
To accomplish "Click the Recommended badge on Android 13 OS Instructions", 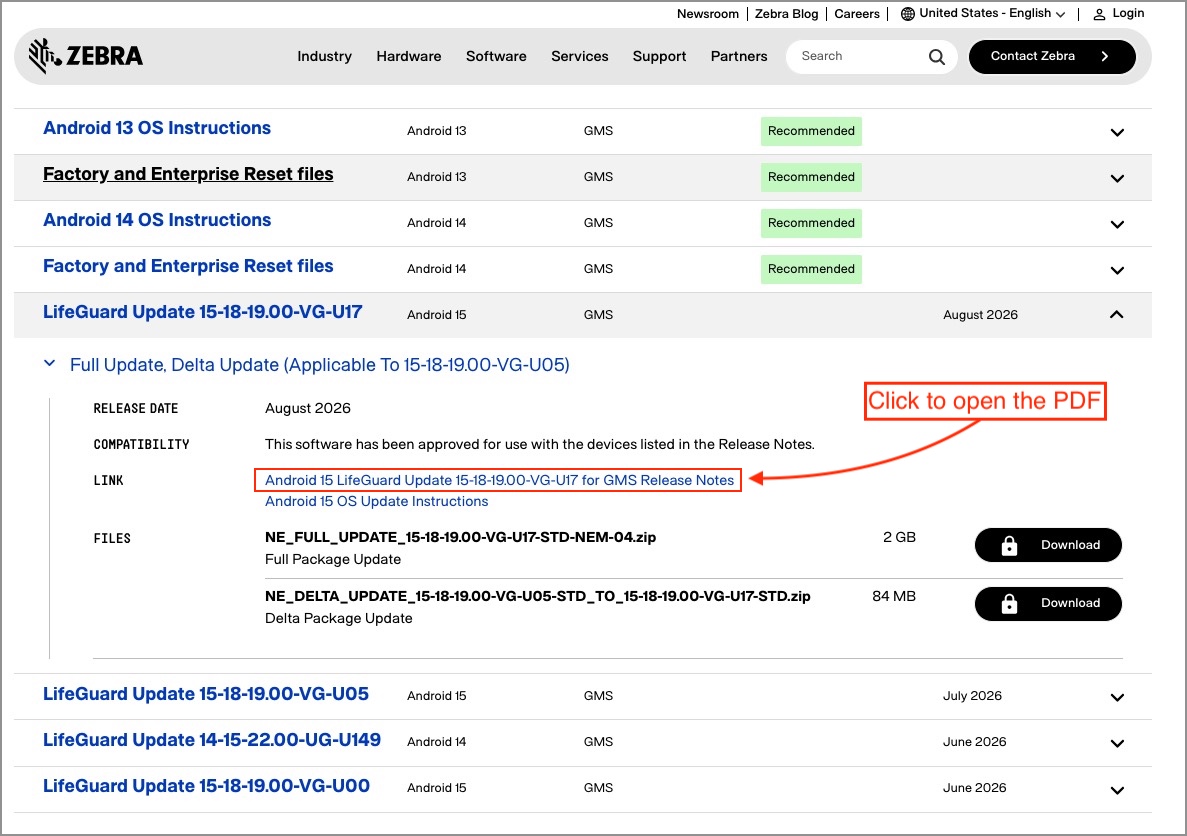I will tap(811, 131).
